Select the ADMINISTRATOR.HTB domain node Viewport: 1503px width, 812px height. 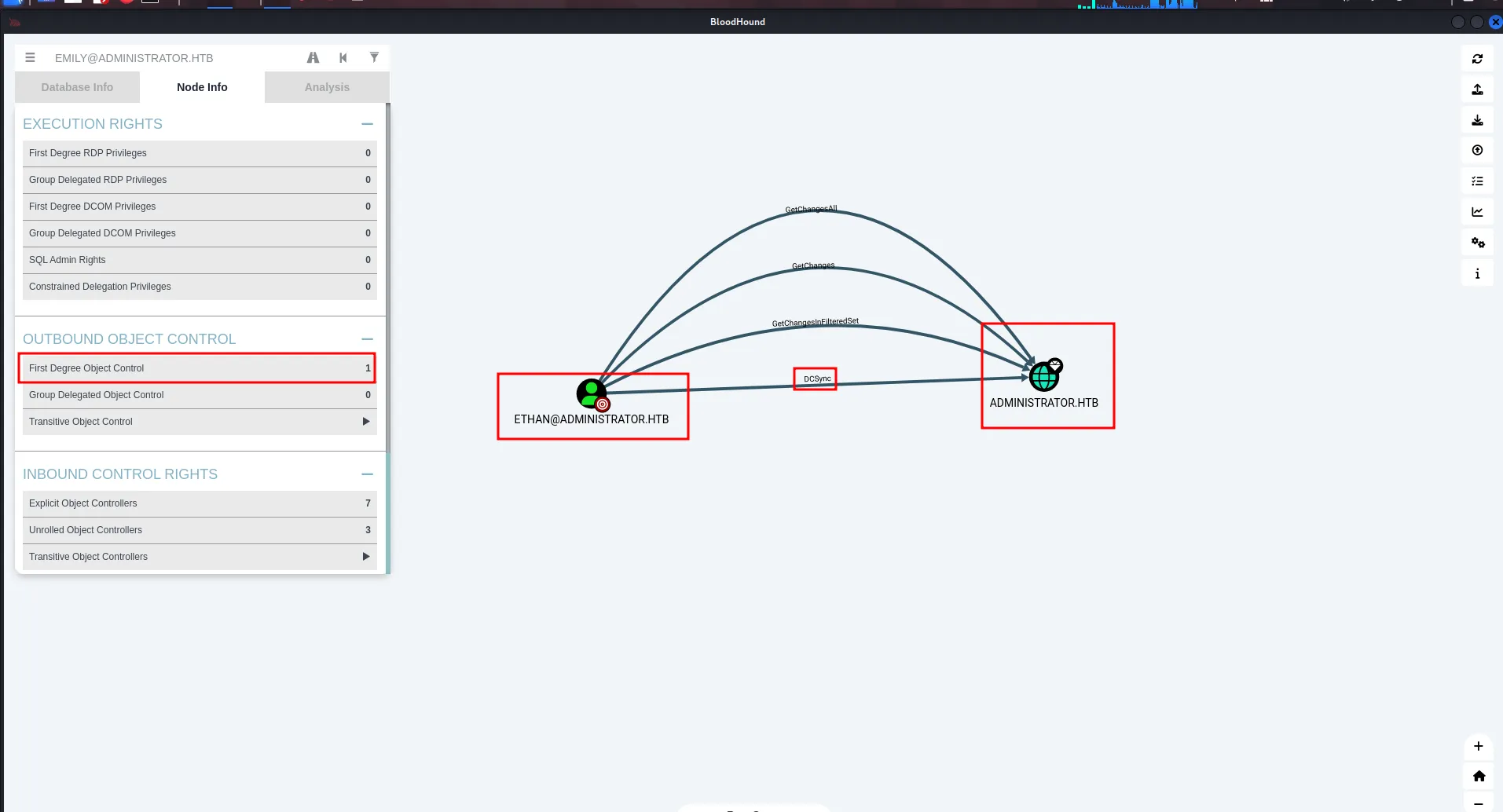[1044, 377]
